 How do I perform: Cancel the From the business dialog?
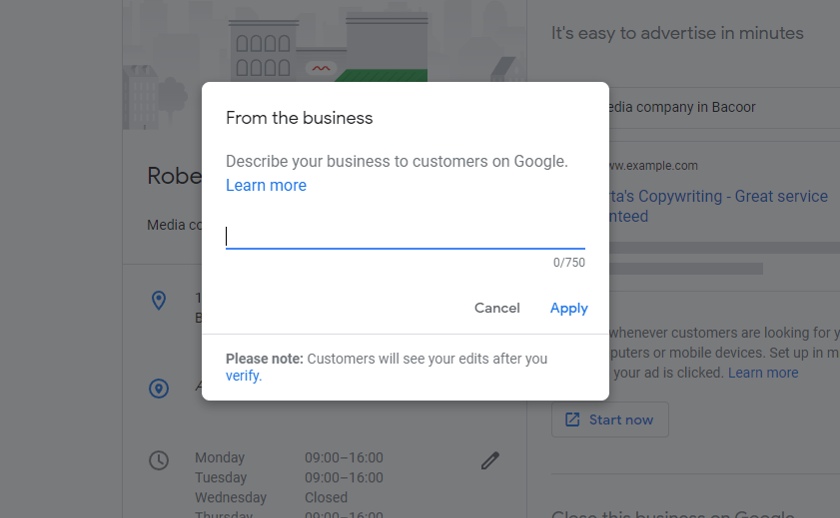(497, 308)
